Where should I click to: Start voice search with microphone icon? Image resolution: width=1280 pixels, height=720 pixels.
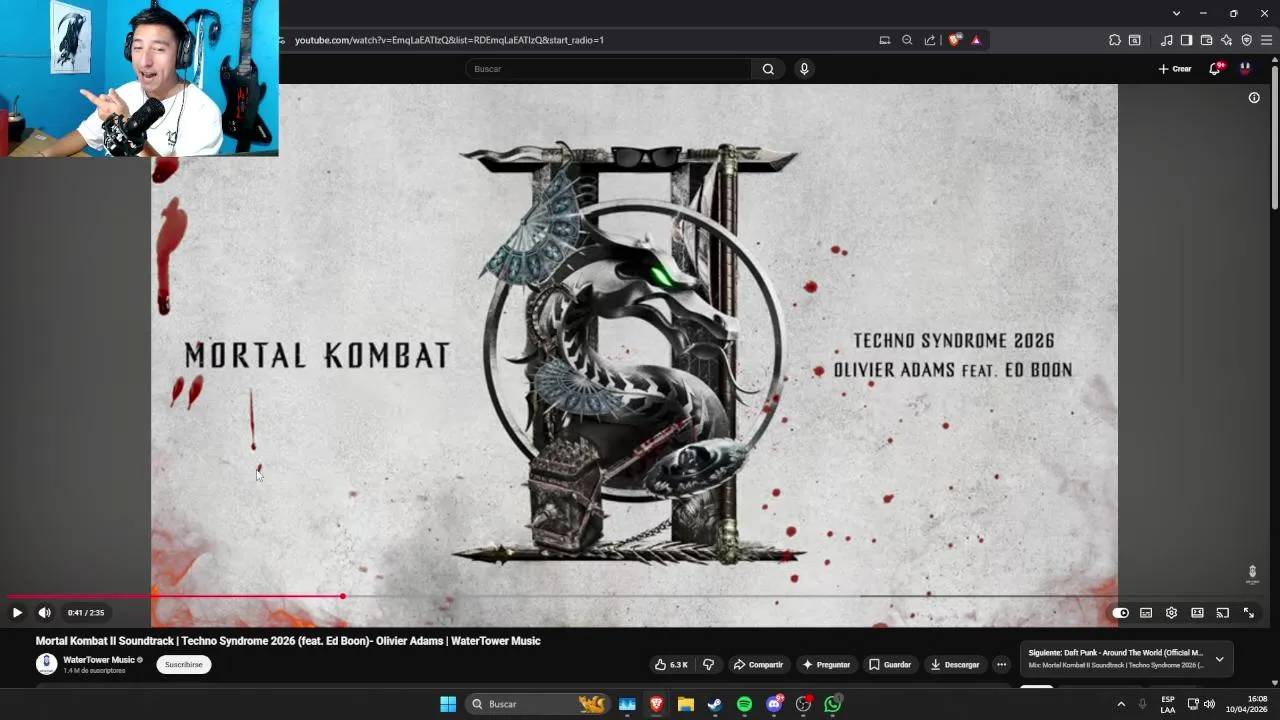804,69
